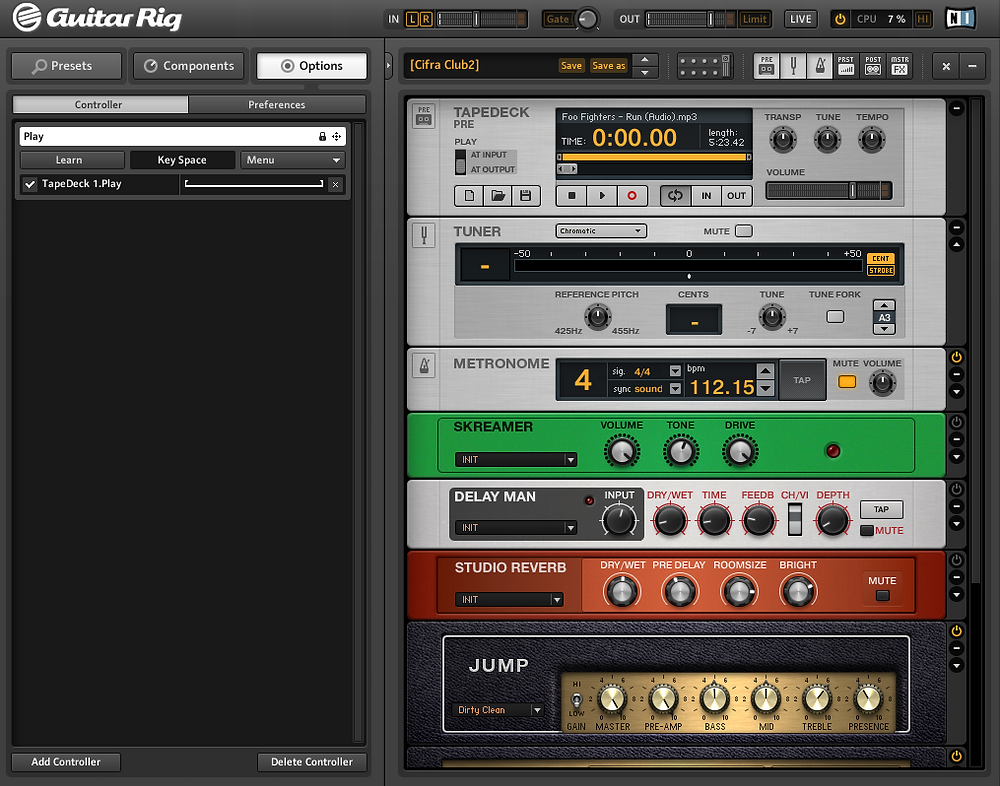The image size is (1000, 786).
Task: Open the Presets tab
Action: click(66, 66)
